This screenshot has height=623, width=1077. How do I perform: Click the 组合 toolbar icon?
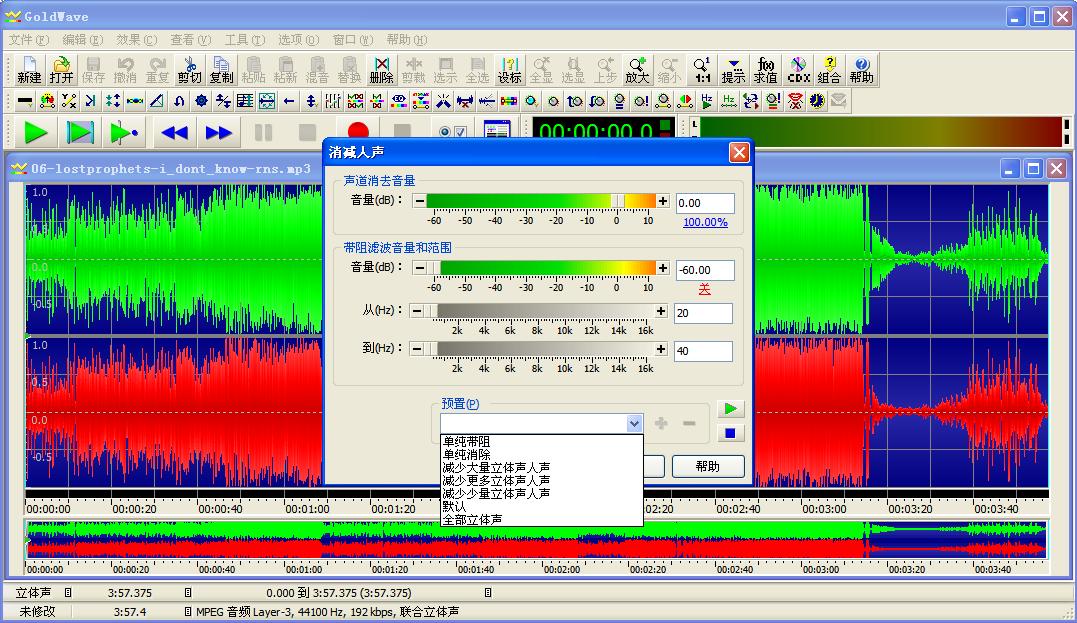(x=830, y=70)
